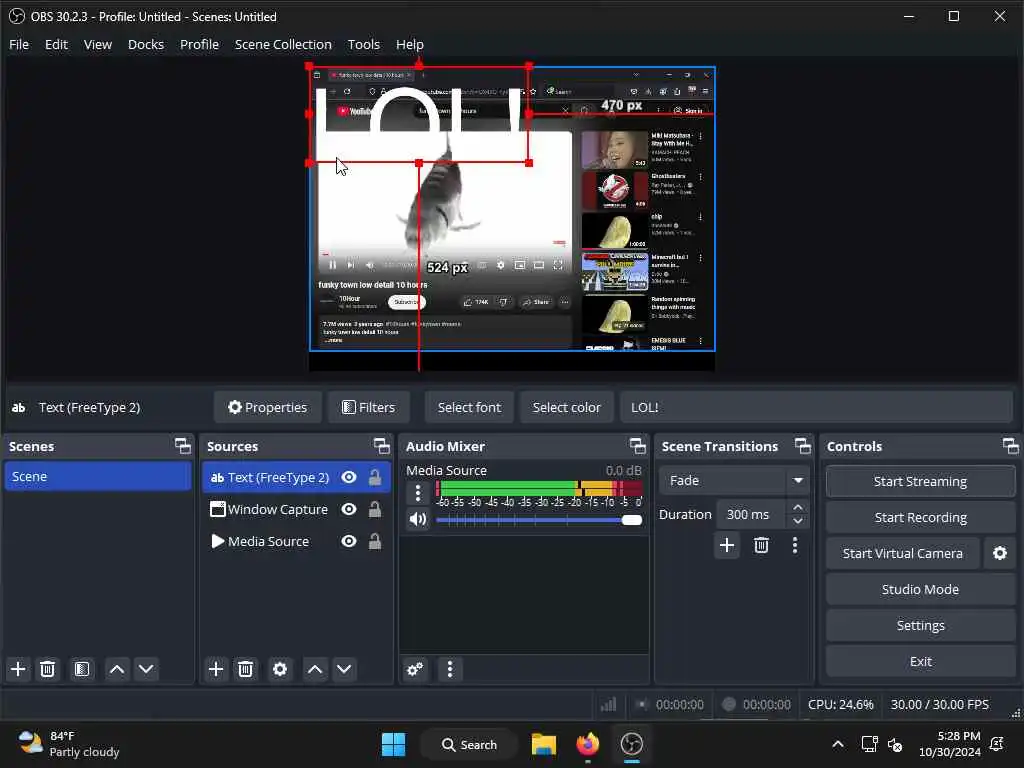Add a new source with plus icon
Image resolution: width=1024 pixels, height=768 pixels.
click(x=216, y=669)
